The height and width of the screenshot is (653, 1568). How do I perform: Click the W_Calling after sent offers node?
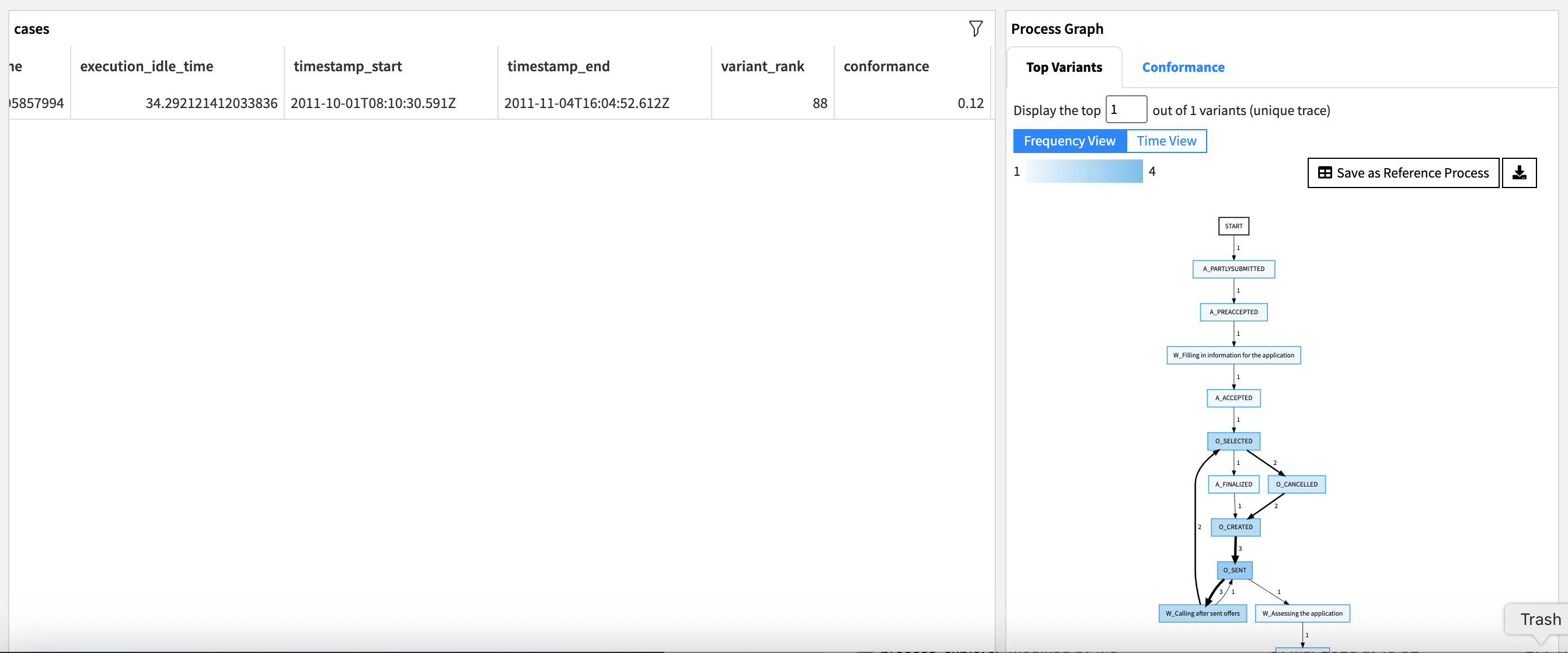(1202, 613)
